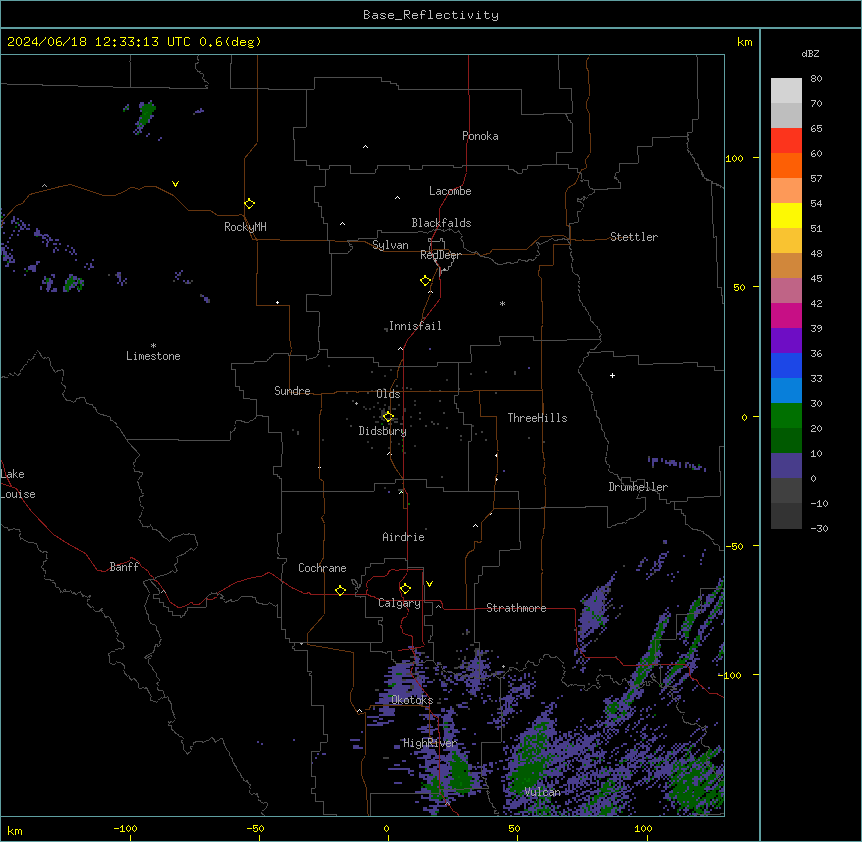Click the km unit label at bottom left
The height and width of the screenshot is (842, 862).
pyautogui.click(x=15, y=830)
